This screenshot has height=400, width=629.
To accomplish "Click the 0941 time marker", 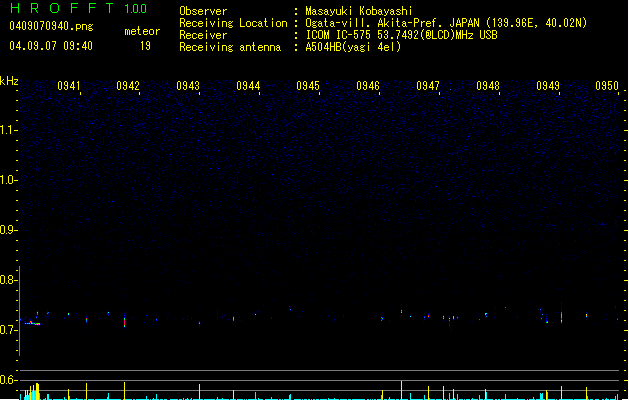I will click(69, 86).
